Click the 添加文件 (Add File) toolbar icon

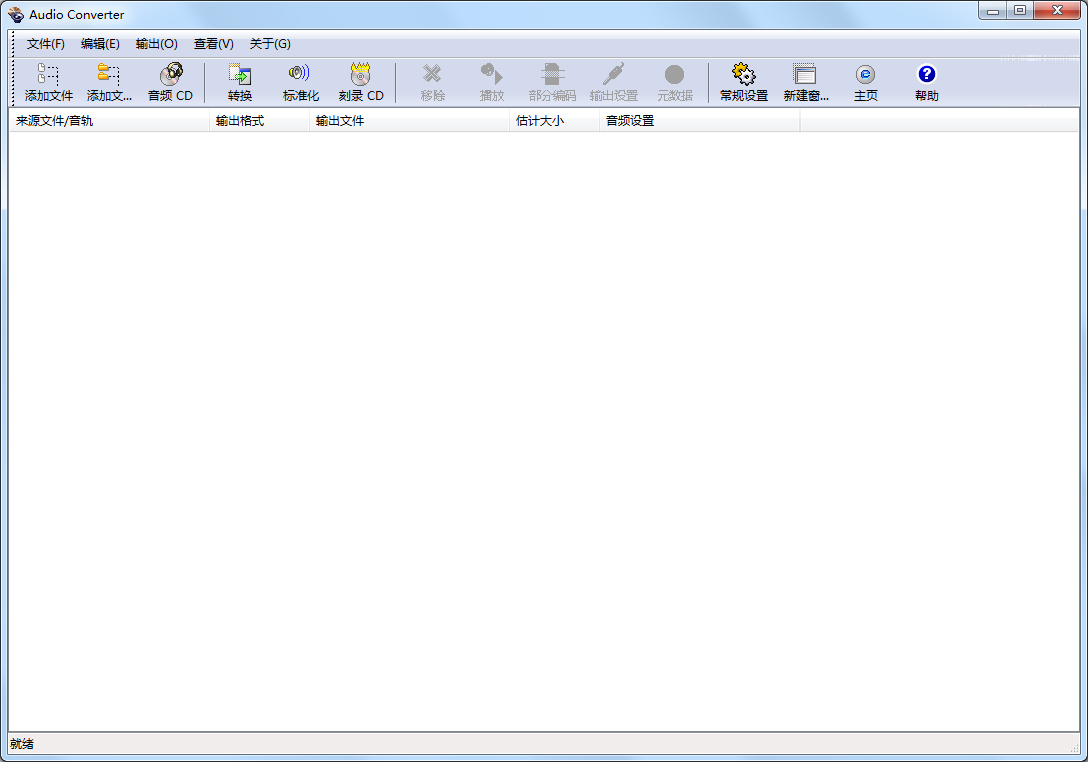pyautogui.click(x=47, y=81)
